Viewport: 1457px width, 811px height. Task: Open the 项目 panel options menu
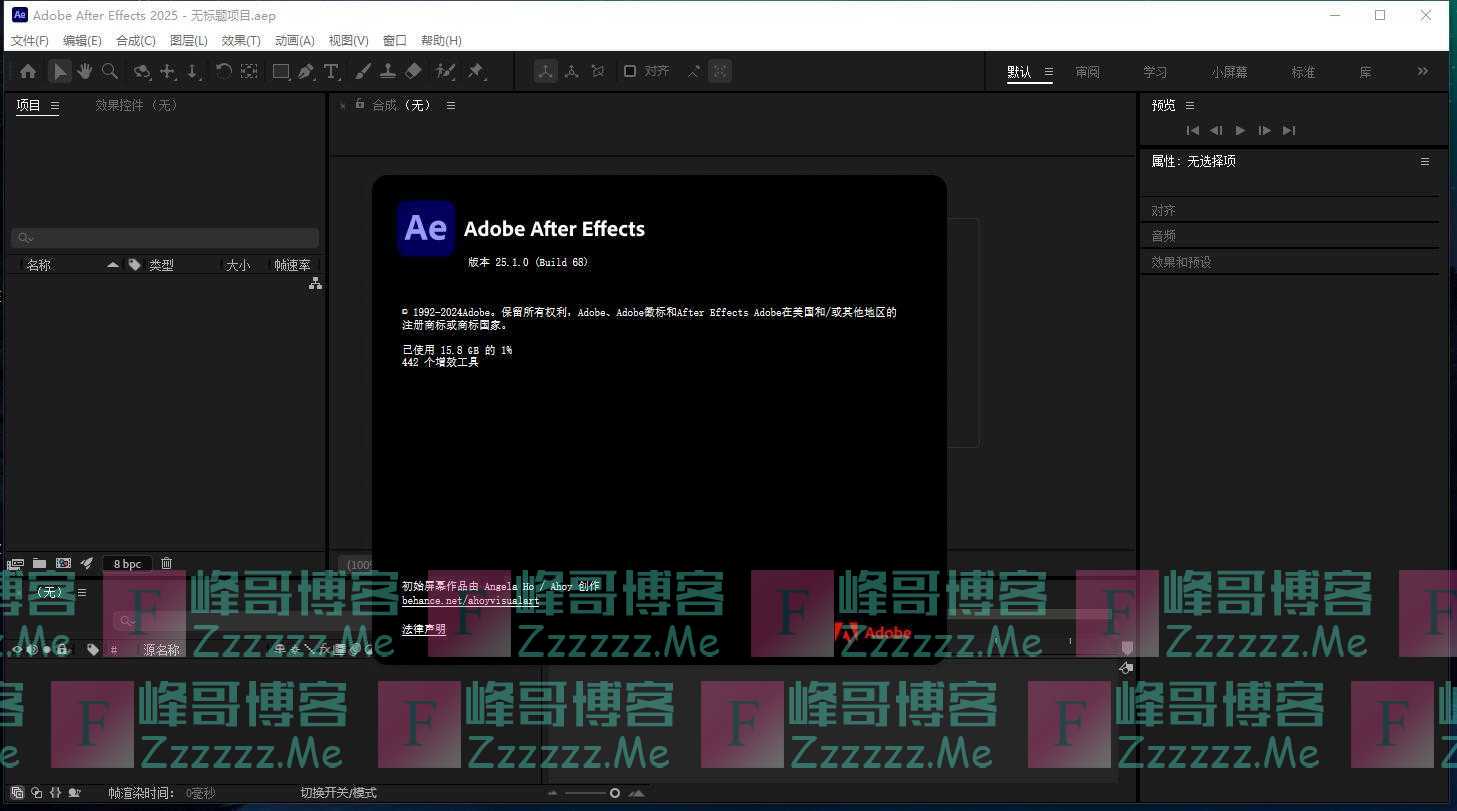pyautogui.click(x=55, y=106)
